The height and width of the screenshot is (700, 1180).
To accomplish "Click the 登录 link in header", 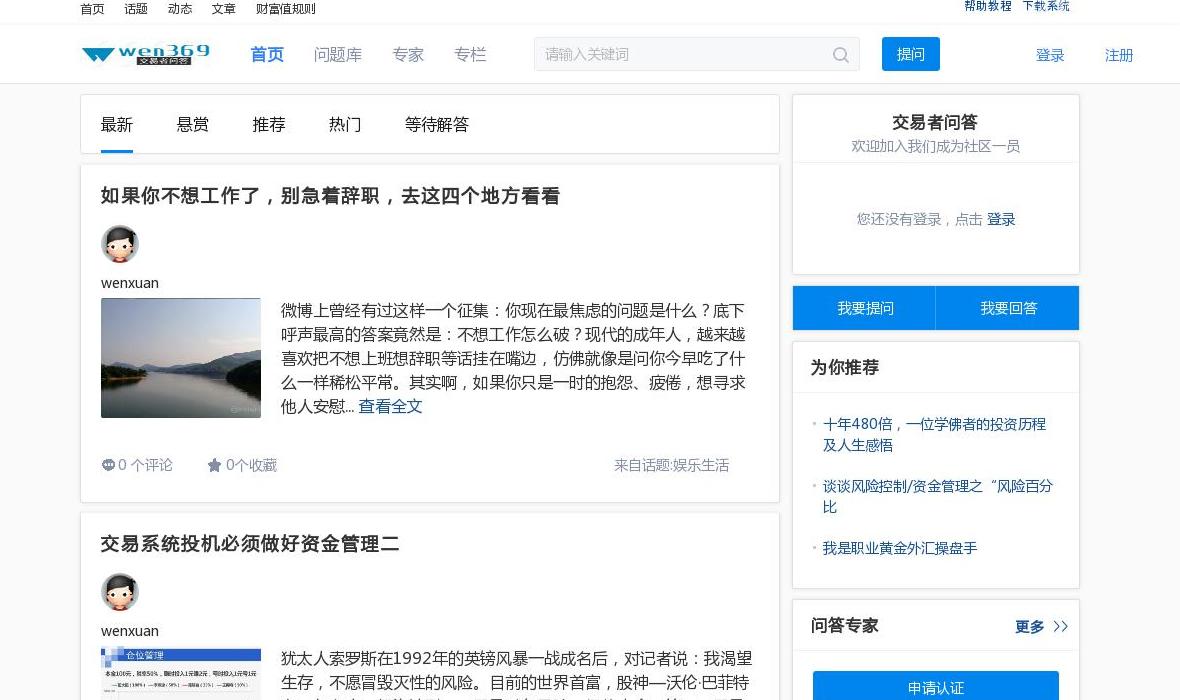I will [x=1050, y=55].
